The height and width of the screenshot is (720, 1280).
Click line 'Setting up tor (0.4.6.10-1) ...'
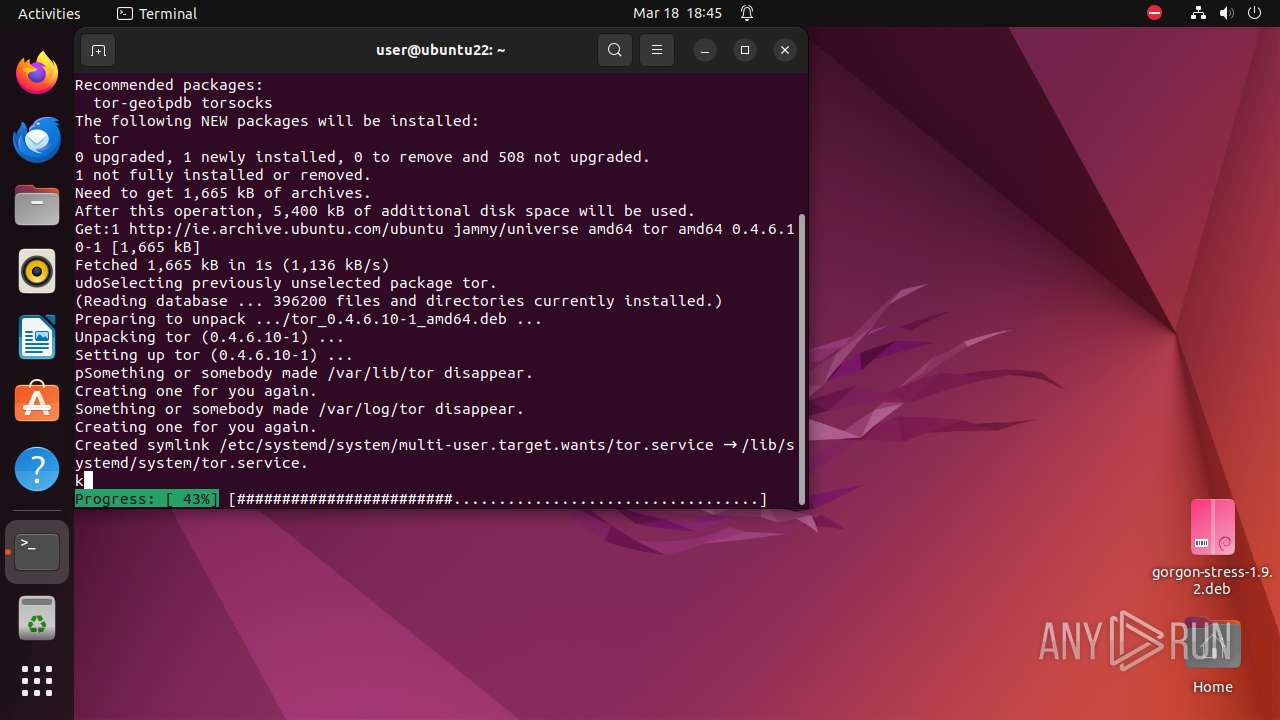pyautogui.click(x=214, y=355)
